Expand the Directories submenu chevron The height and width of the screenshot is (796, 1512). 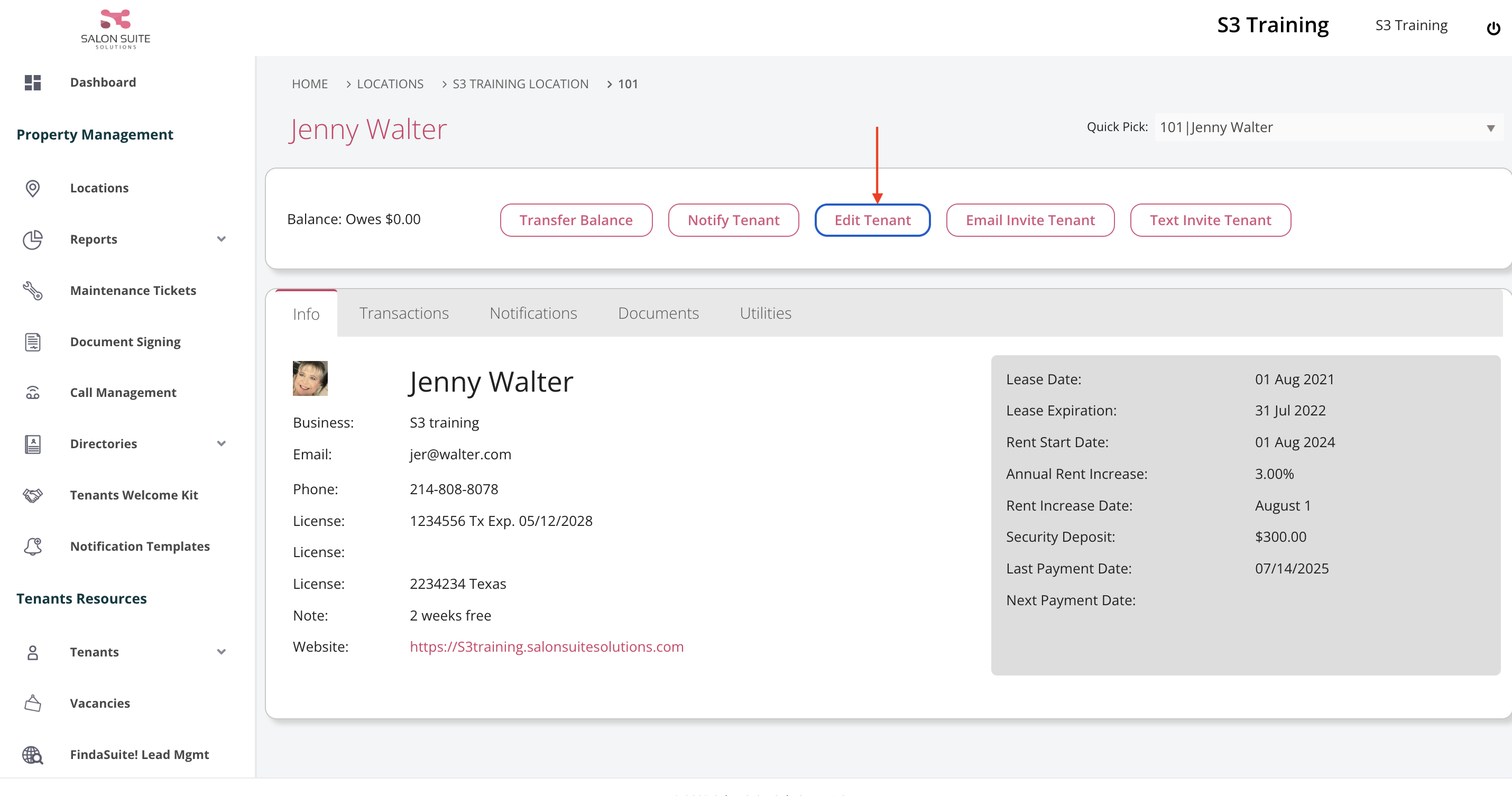coord(222,444)
